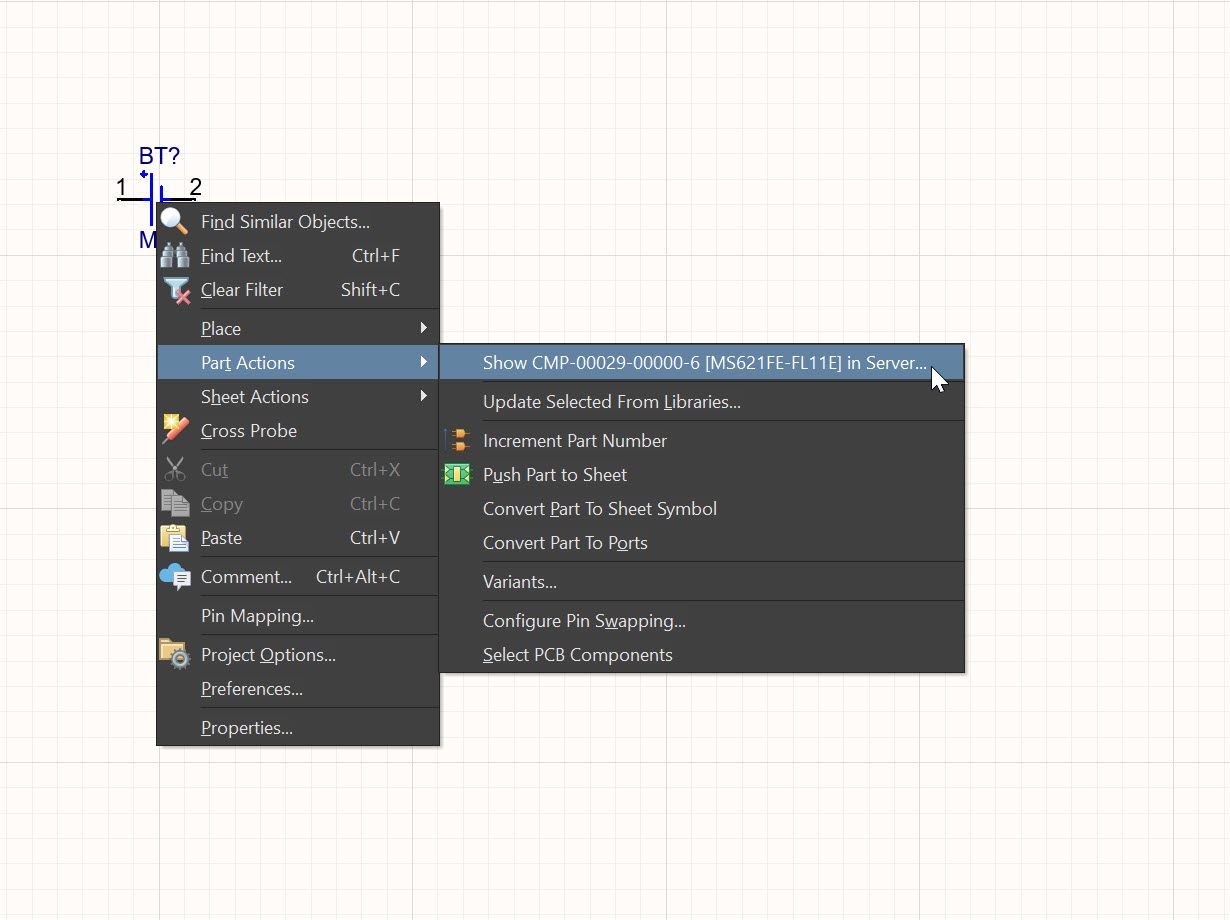The image size is (1230, 920).
Task: Expand the Sheet Actions submenu arrow
Action: click(424, 396)
